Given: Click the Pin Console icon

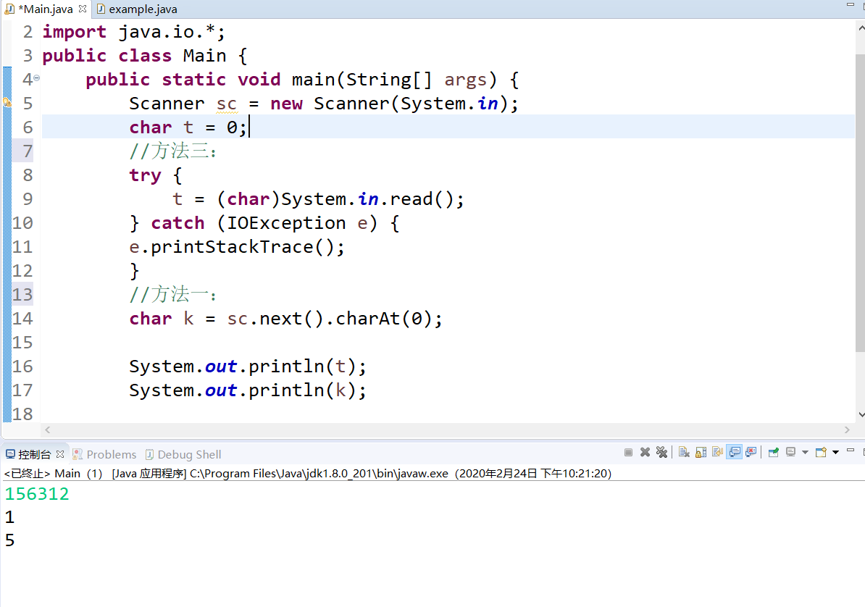Looking at the screenshot, I should coord(773,452).
